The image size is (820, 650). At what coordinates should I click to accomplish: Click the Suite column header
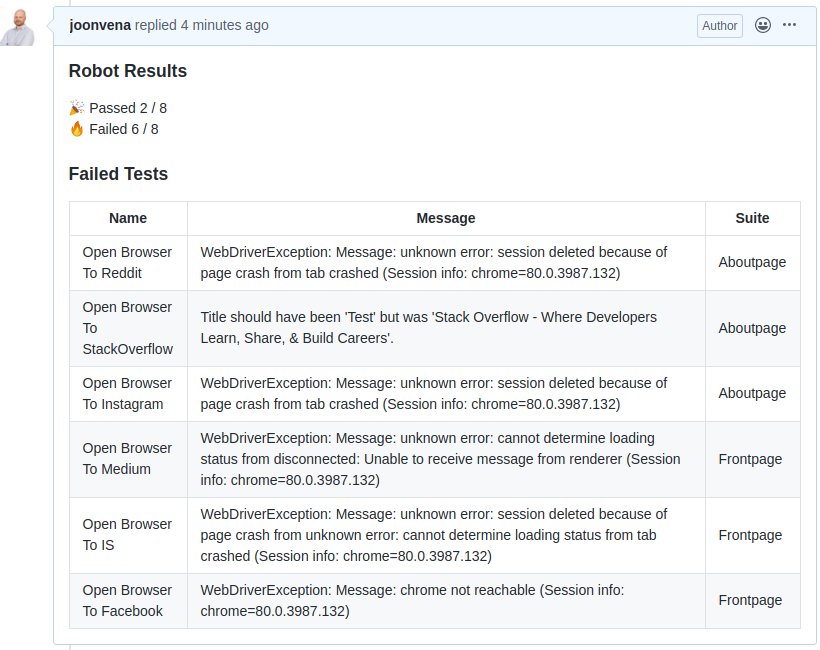(753, 218)
